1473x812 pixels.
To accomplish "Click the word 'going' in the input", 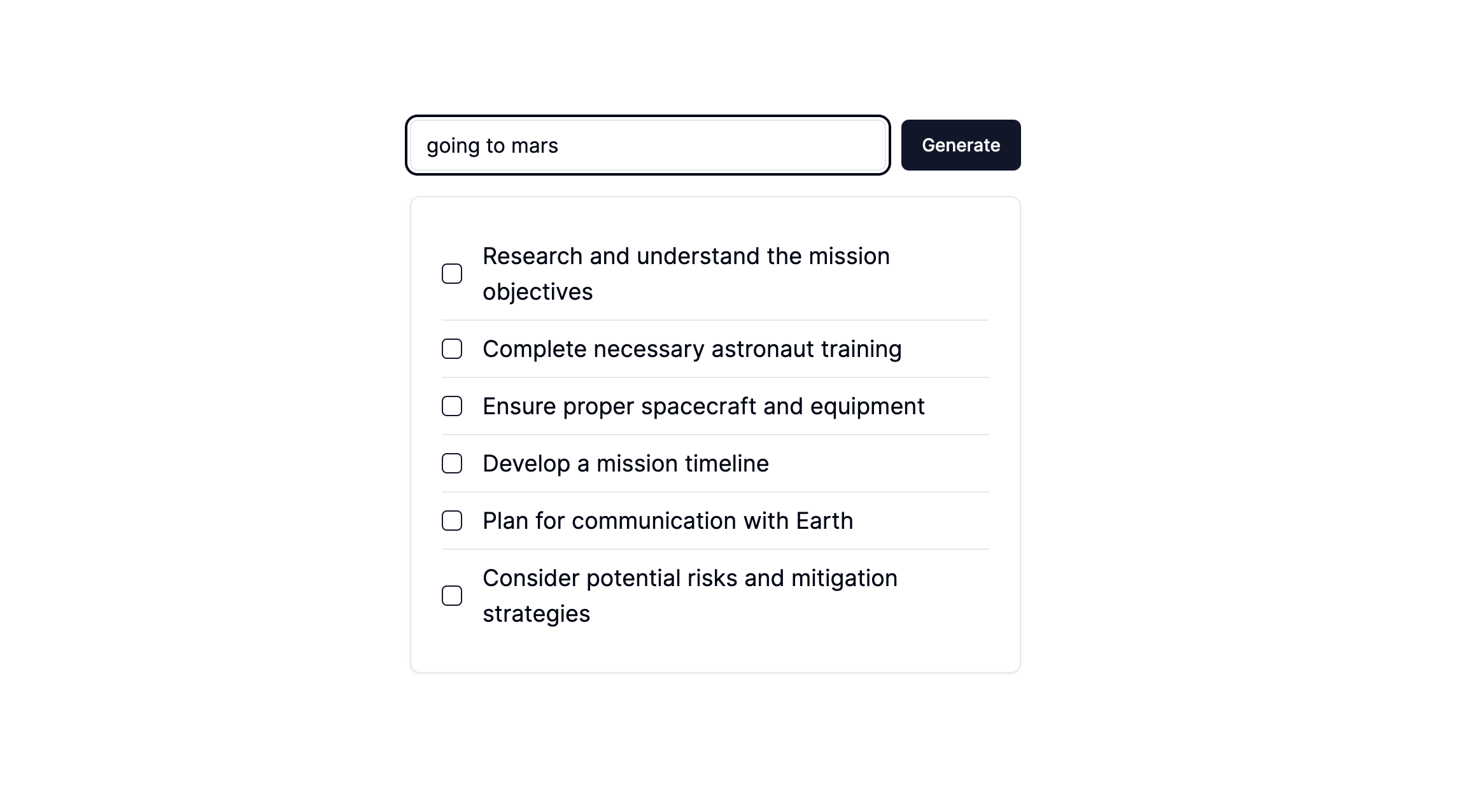I will pos(453,146).
